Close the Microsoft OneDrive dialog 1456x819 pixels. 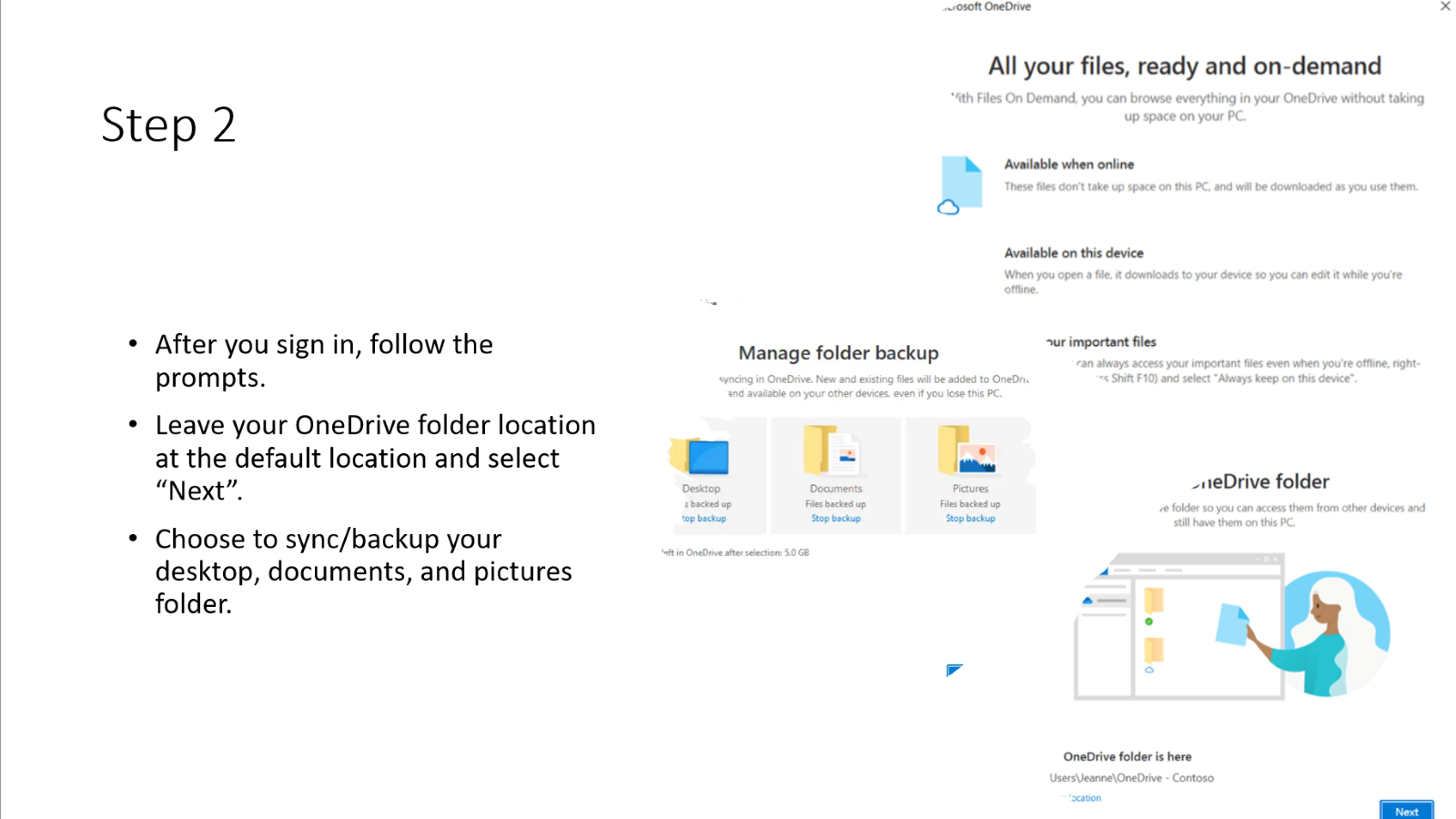[x=1445, y=6]
